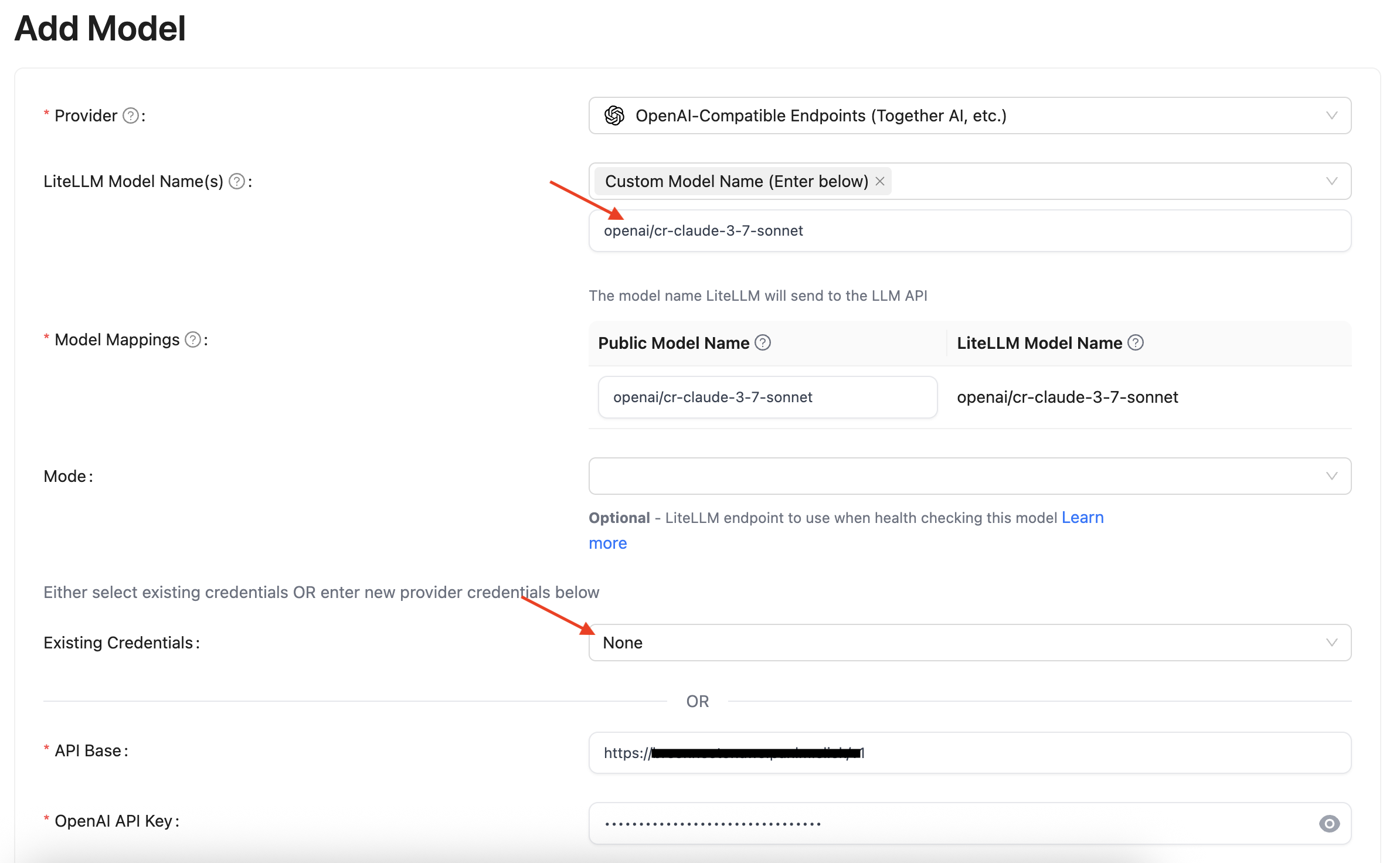
Task: Follow the Learn more link
Action: point(1082,518)
